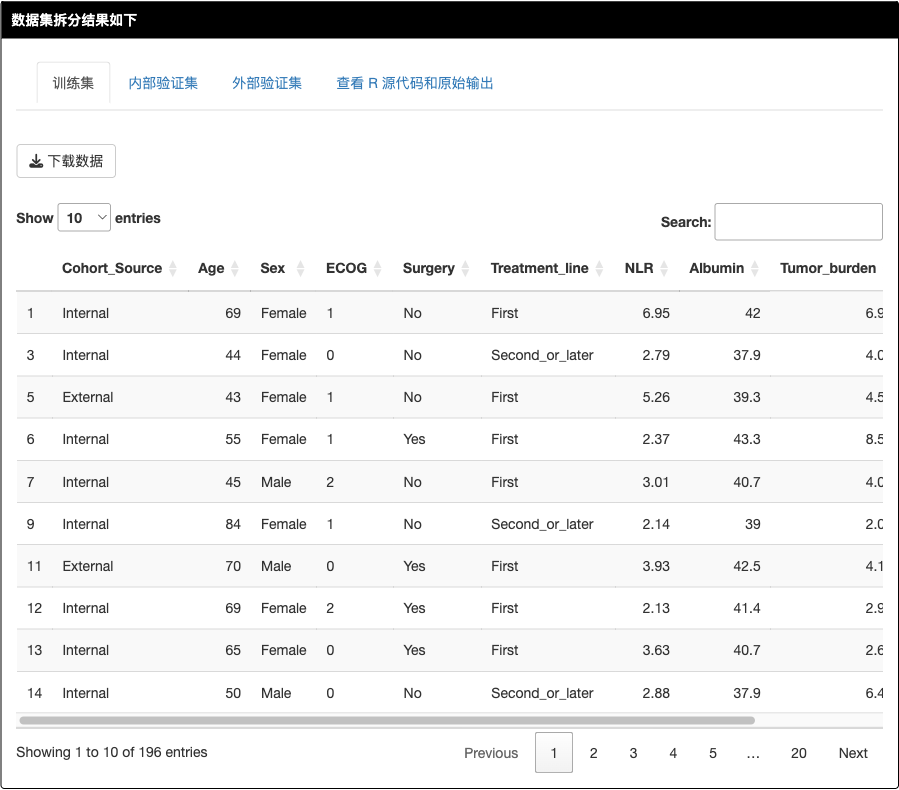This screenshot has width=899, height=790.
Task: Click Age value 55 in row 6
Action: (233, 439)
